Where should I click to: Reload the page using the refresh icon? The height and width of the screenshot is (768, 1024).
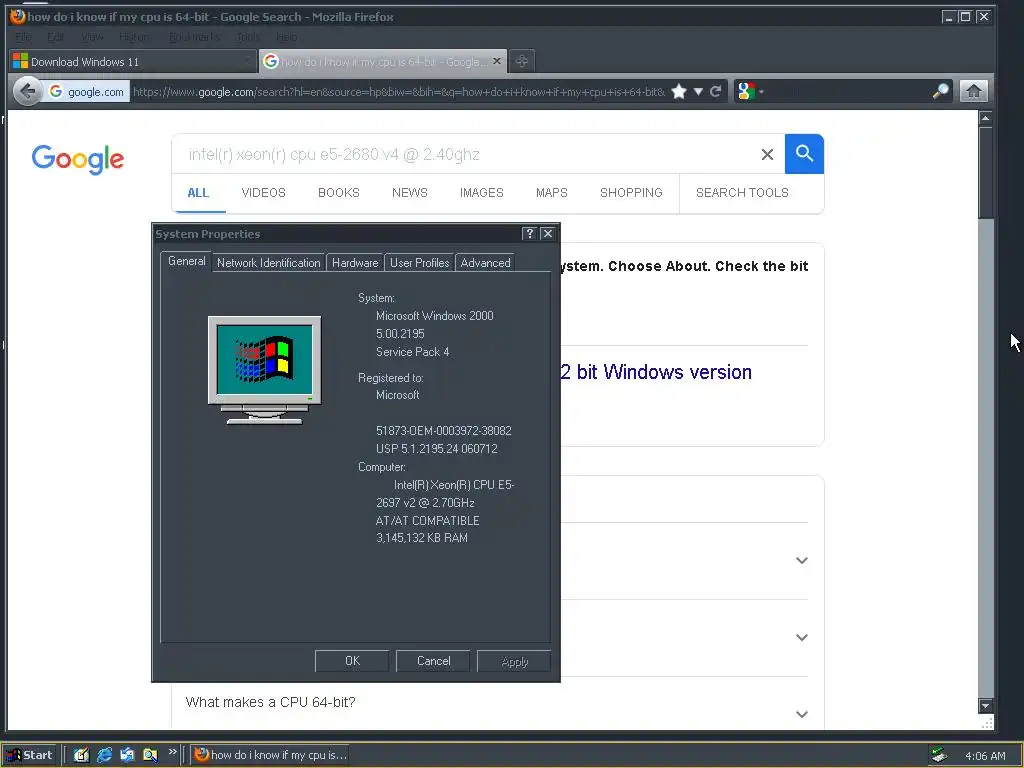(x=716, y=91)
